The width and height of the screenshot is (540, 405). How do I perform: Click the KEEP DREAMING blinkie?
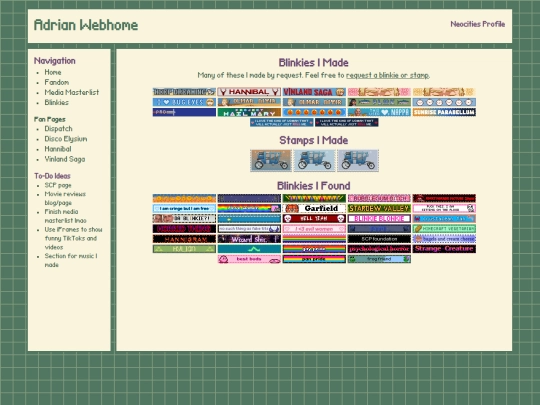pyautogui.click(x=184, y=92)
